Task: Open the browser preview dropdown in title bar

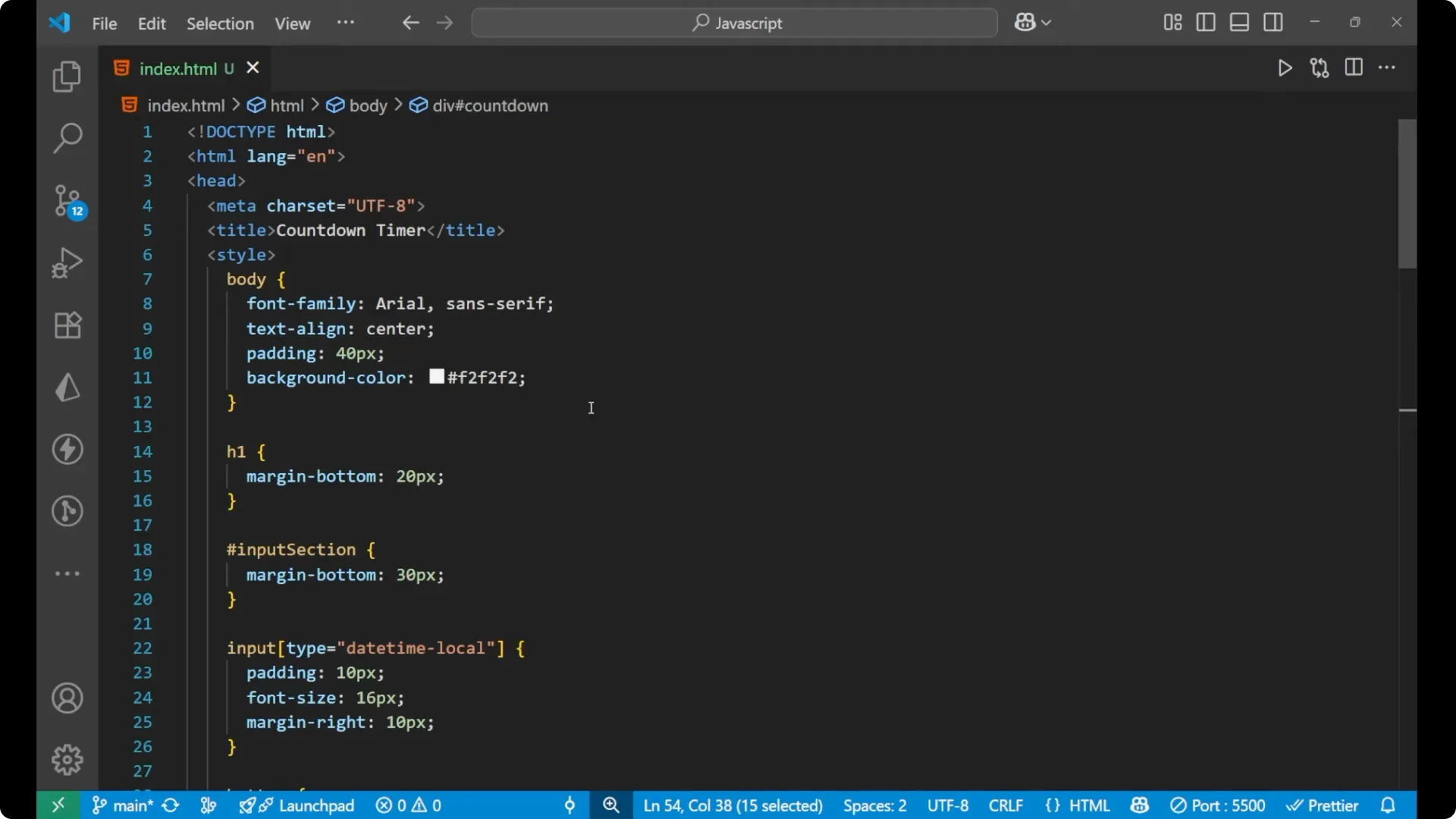Action: point(1034,22)
